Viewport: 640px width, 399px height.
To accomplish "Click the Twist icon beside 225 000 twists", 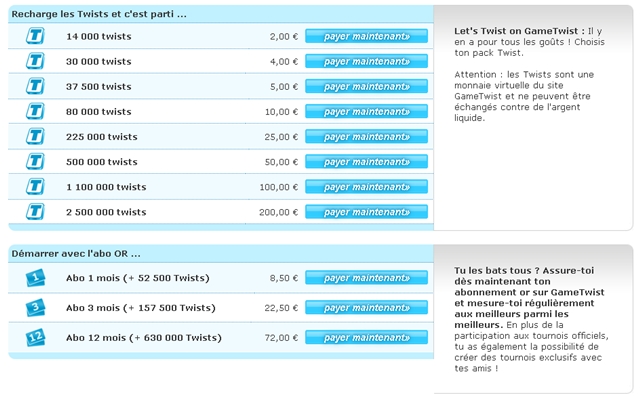I will click(x=35, y=136).
